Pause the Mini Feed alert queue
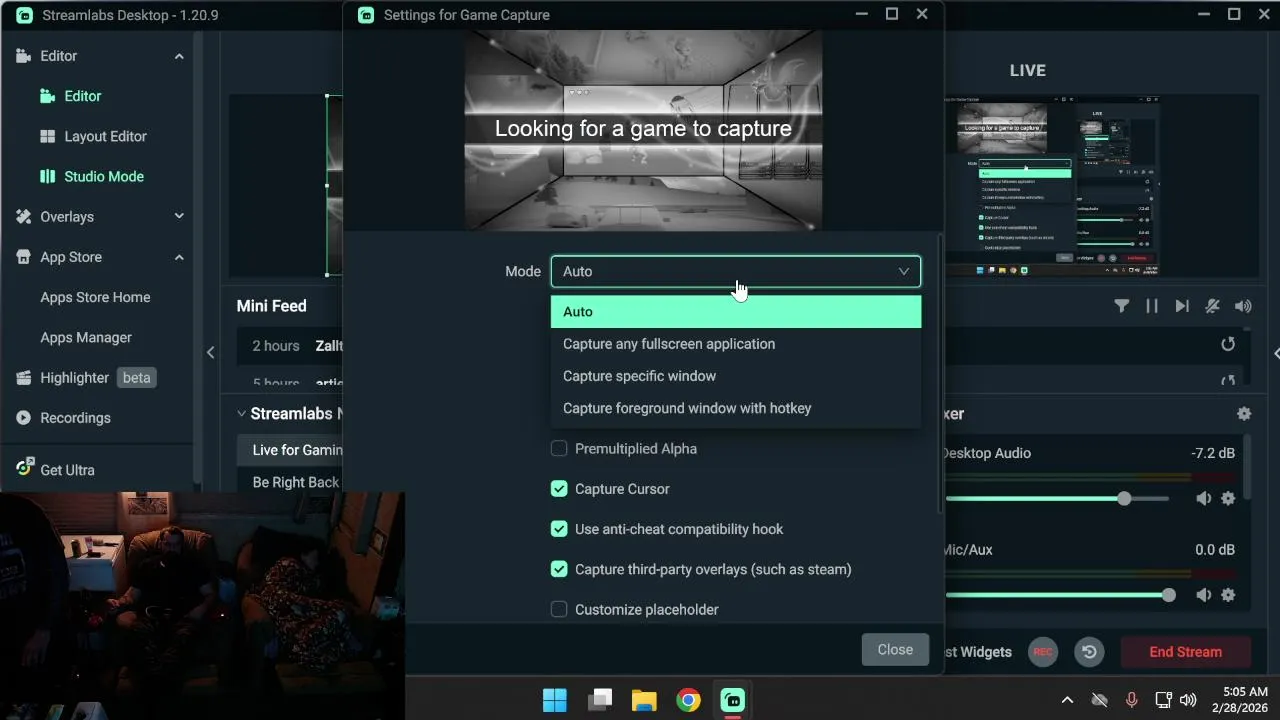Viewport: 1280px width, 720px height. [x=1152, y=306]
